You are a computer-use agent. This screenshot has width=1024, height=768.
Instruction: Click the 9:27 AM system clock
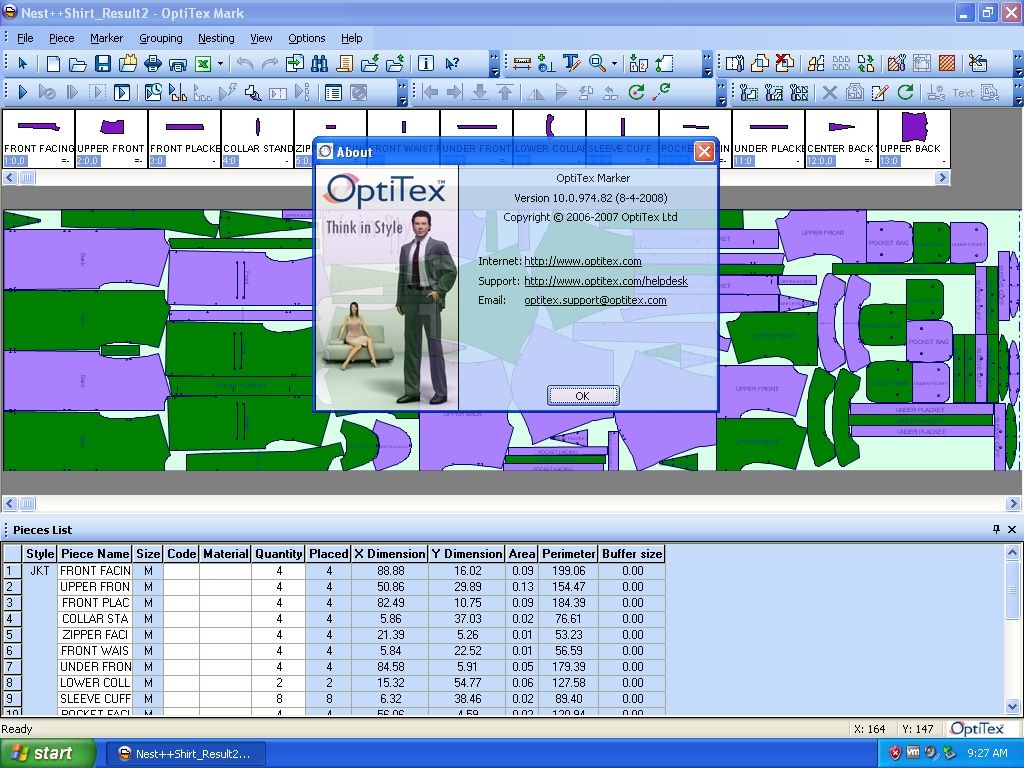pyautogui.click(x=987, y=754)
